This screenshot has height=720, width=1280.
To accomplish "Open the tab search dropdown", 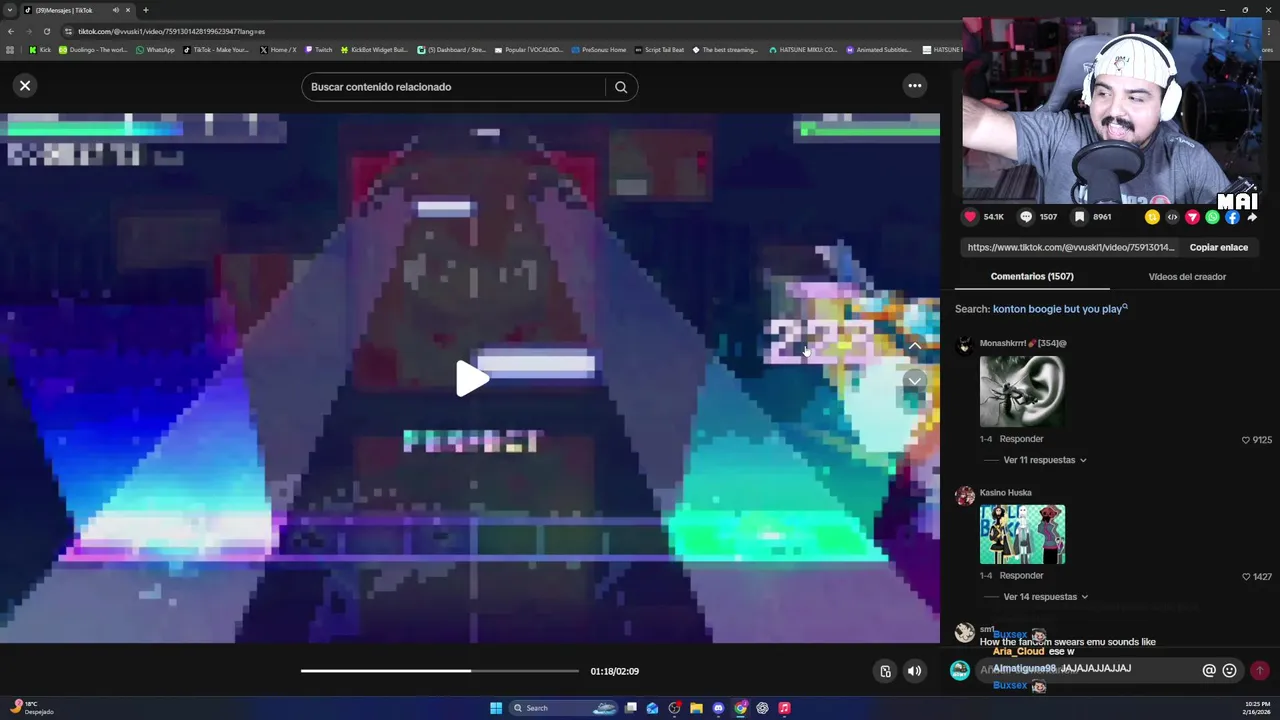I will (10, 10).
